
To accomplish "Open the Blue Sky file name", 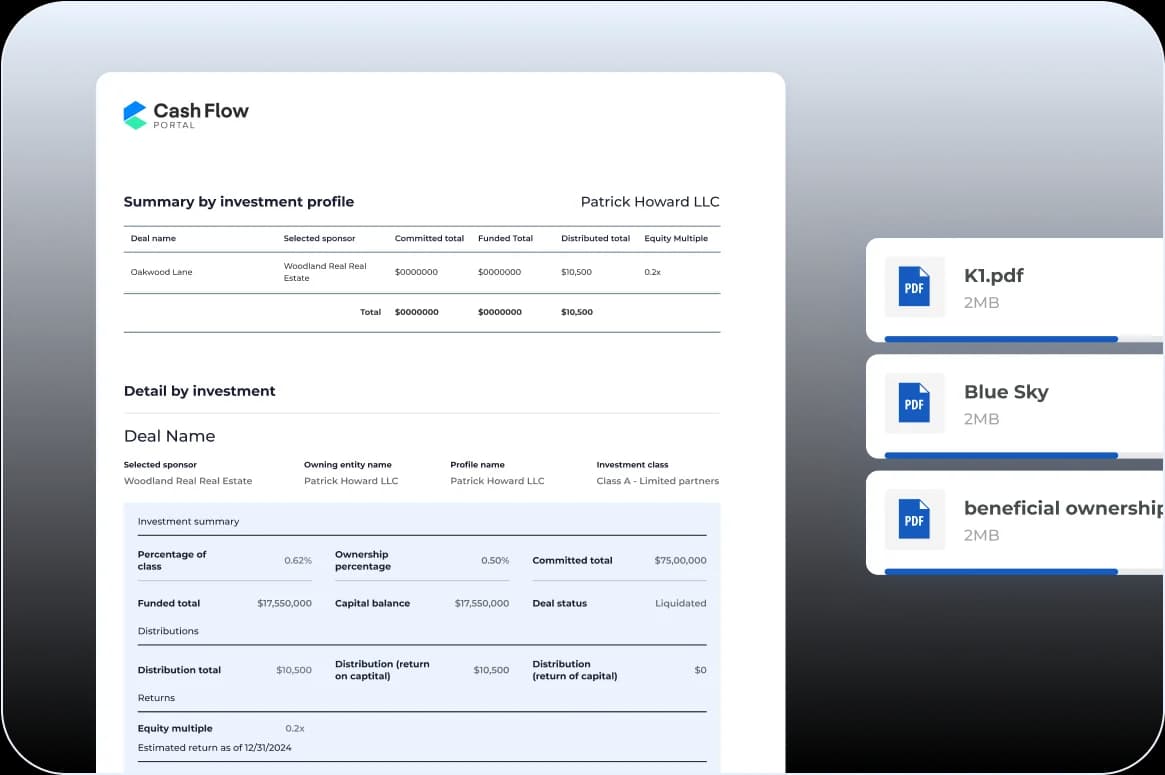I will [x=1005, y=392].
